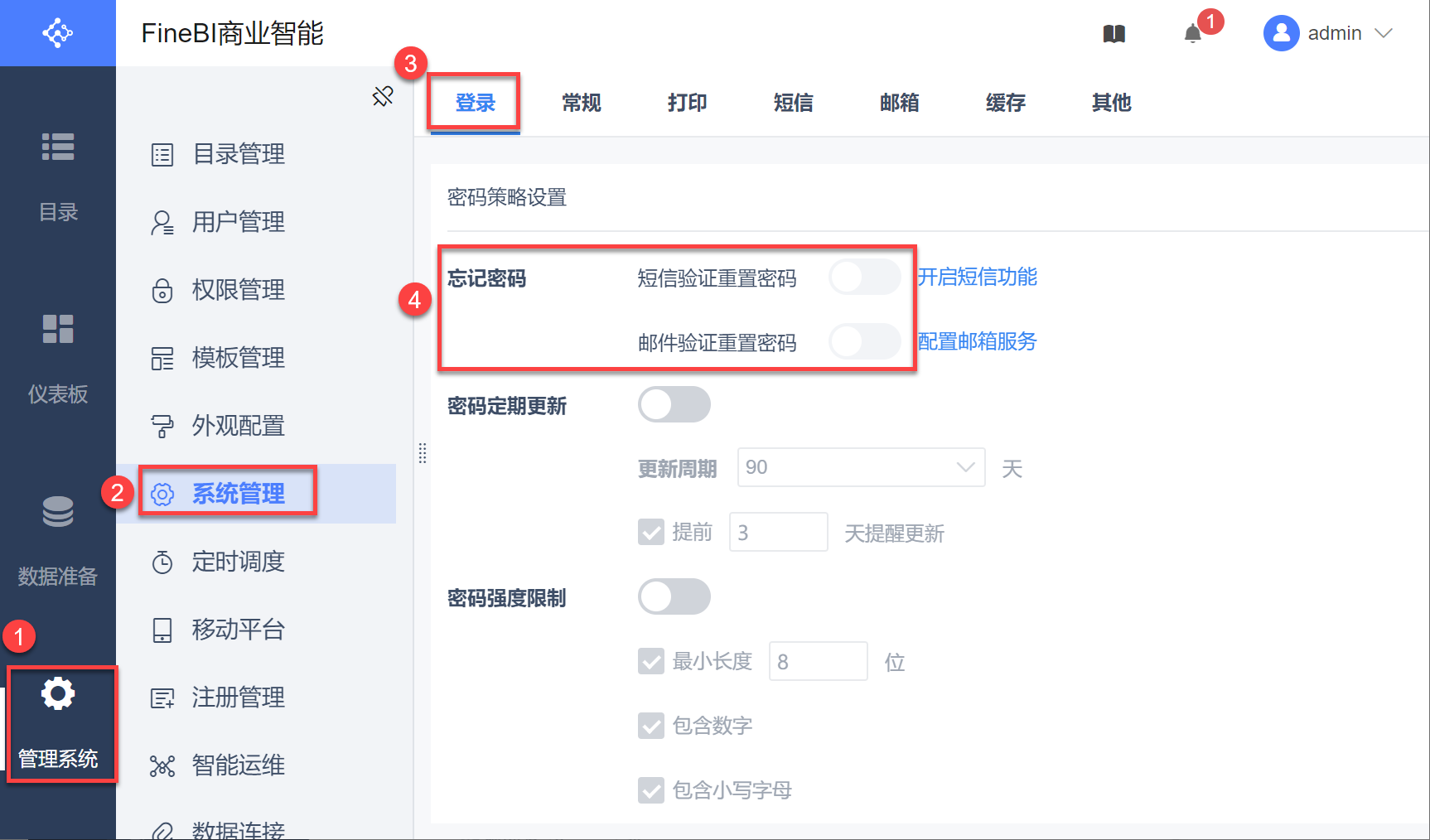Open the 仪表板 dashboard icon

pyautogui.click(x=58, y=329)
